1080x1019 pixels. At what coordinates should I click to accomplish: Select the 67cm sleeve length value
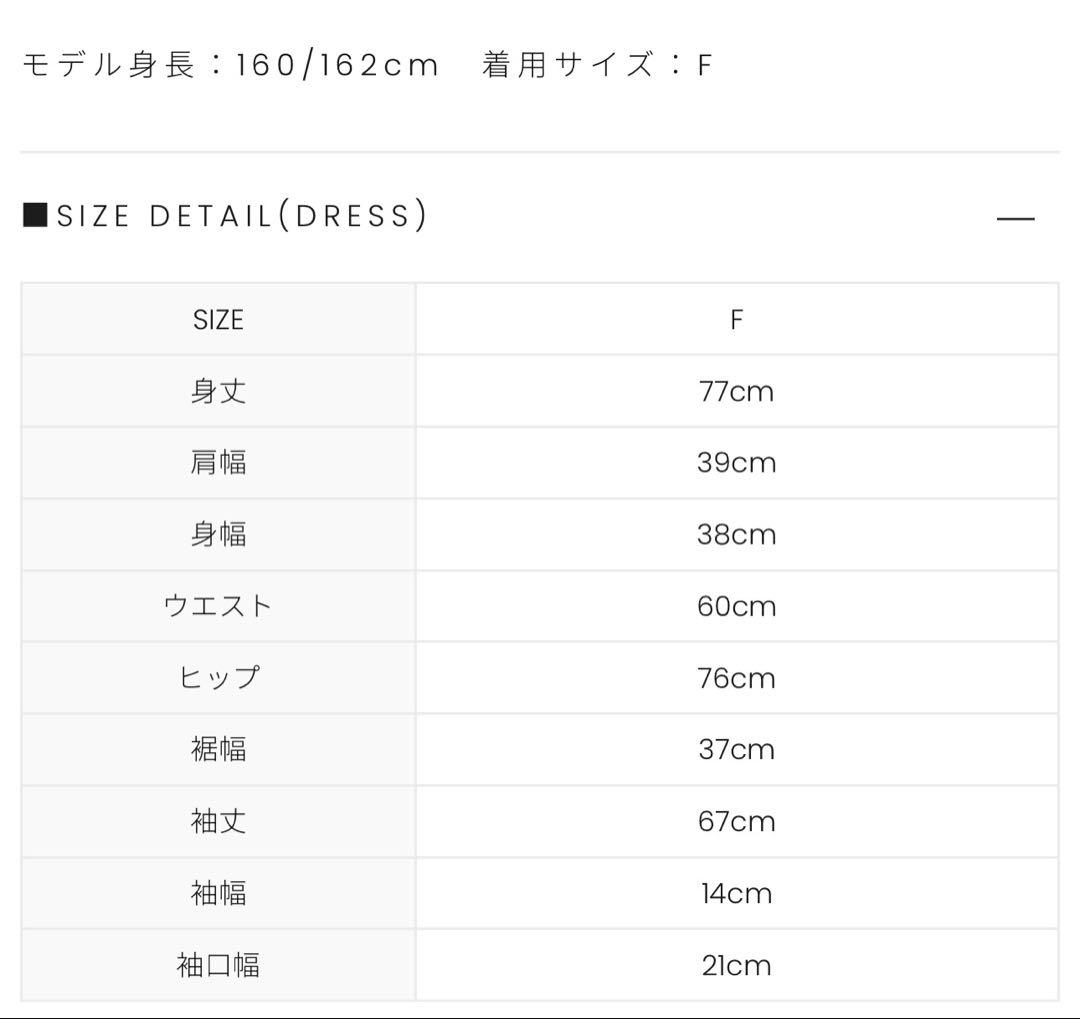pyautogui.click(x=736, y=821)
